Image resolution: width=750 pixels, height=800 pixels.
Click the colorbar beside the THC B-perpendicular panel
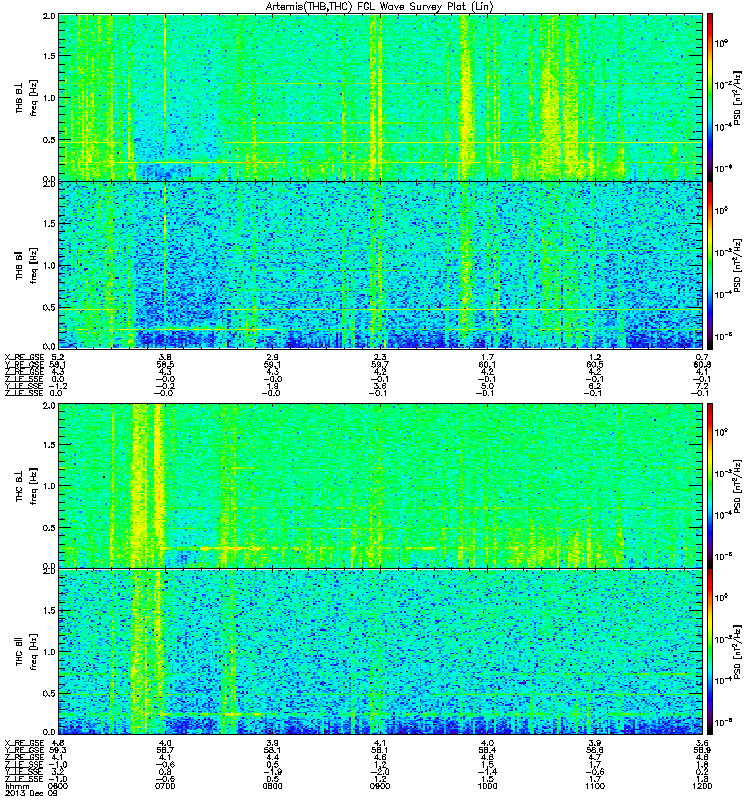710,486
